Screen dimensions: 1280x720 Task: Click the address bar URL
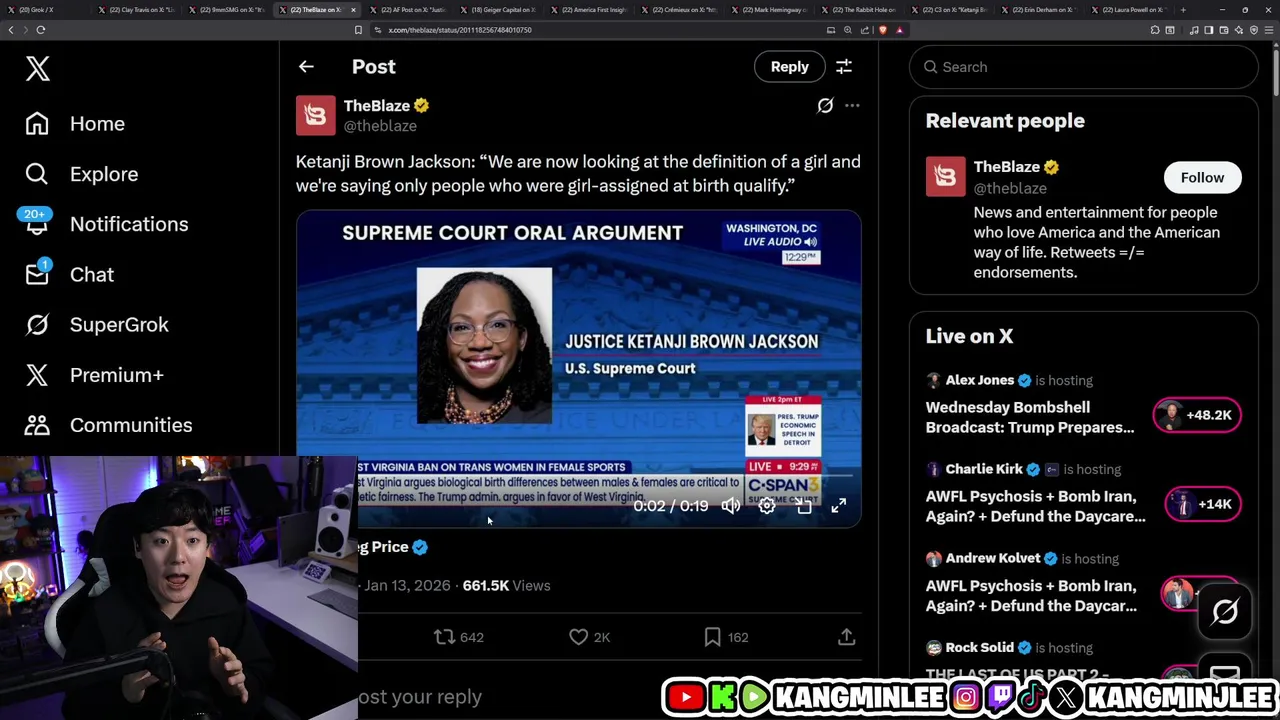(460, 30)
